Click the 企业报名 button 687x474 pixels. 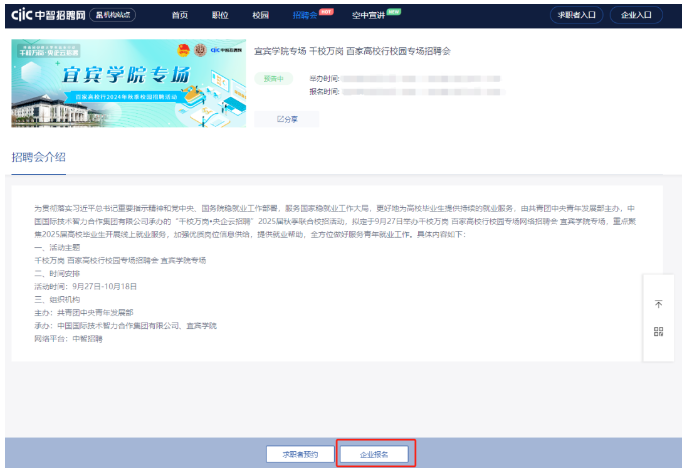374,454
